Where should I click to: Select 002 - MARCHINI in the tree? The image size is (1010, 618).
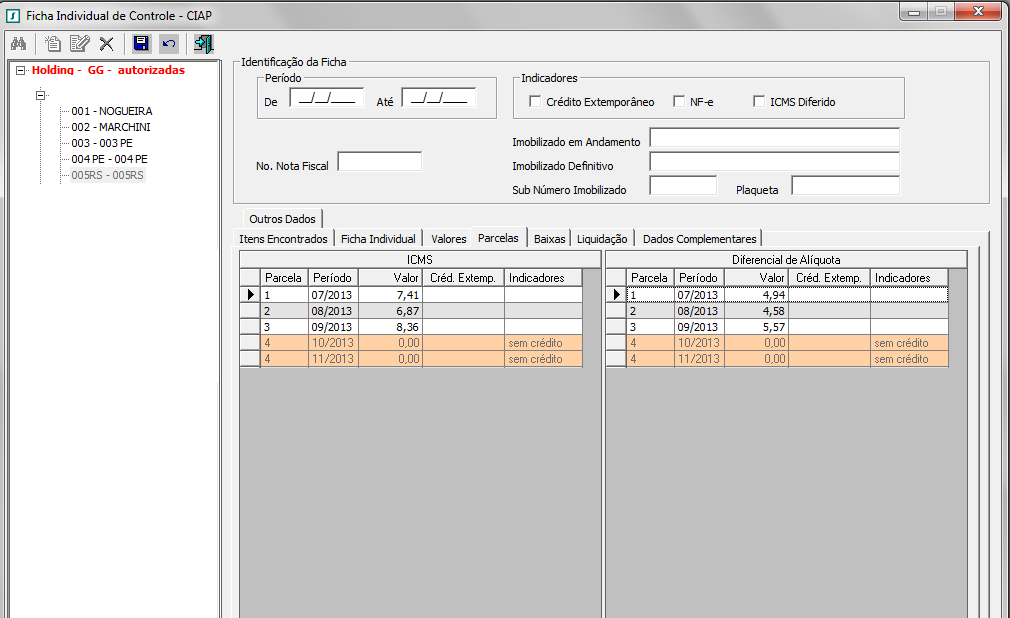pyautogui.click(x=111, y=127)
